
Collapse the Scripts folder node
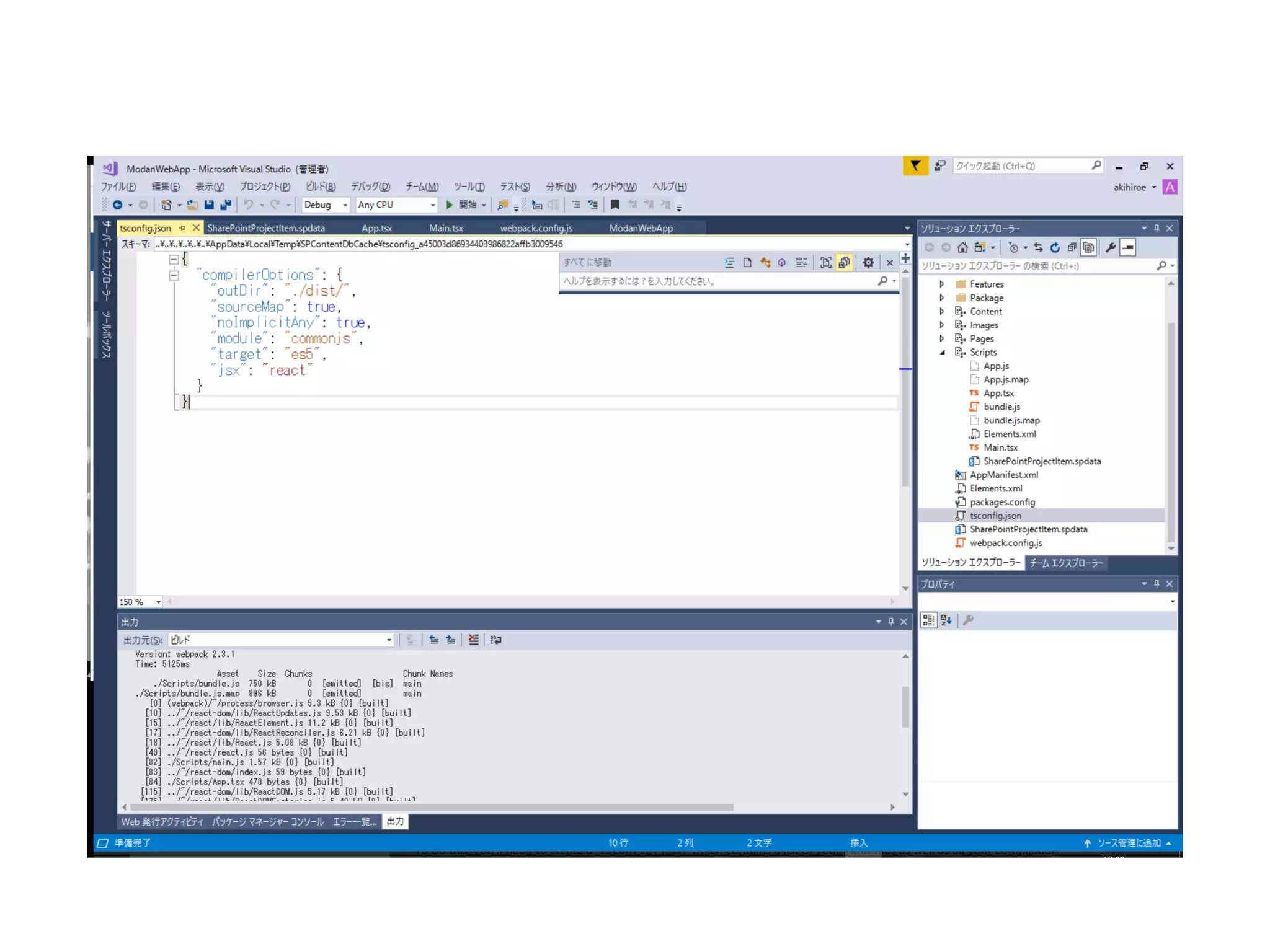tap(941, 352)
